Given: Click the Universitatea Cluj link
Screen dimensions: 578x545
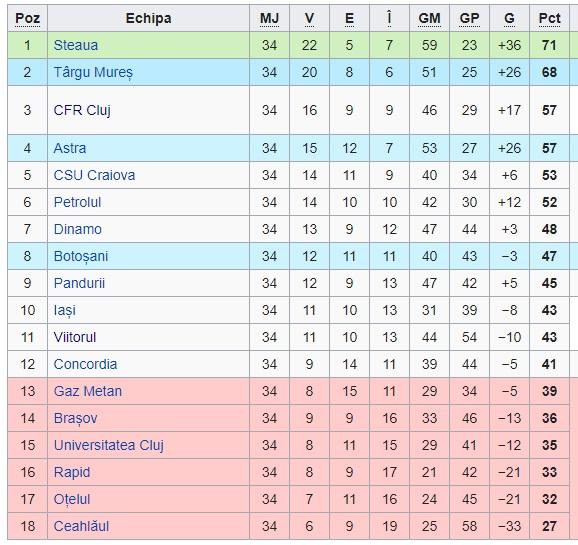Looking at the screenshot, I should tap(108, 445).
